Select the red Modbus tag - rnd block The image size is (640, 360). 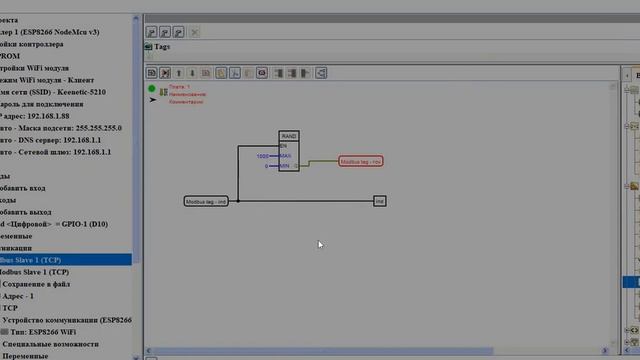(x=361, y=161)
